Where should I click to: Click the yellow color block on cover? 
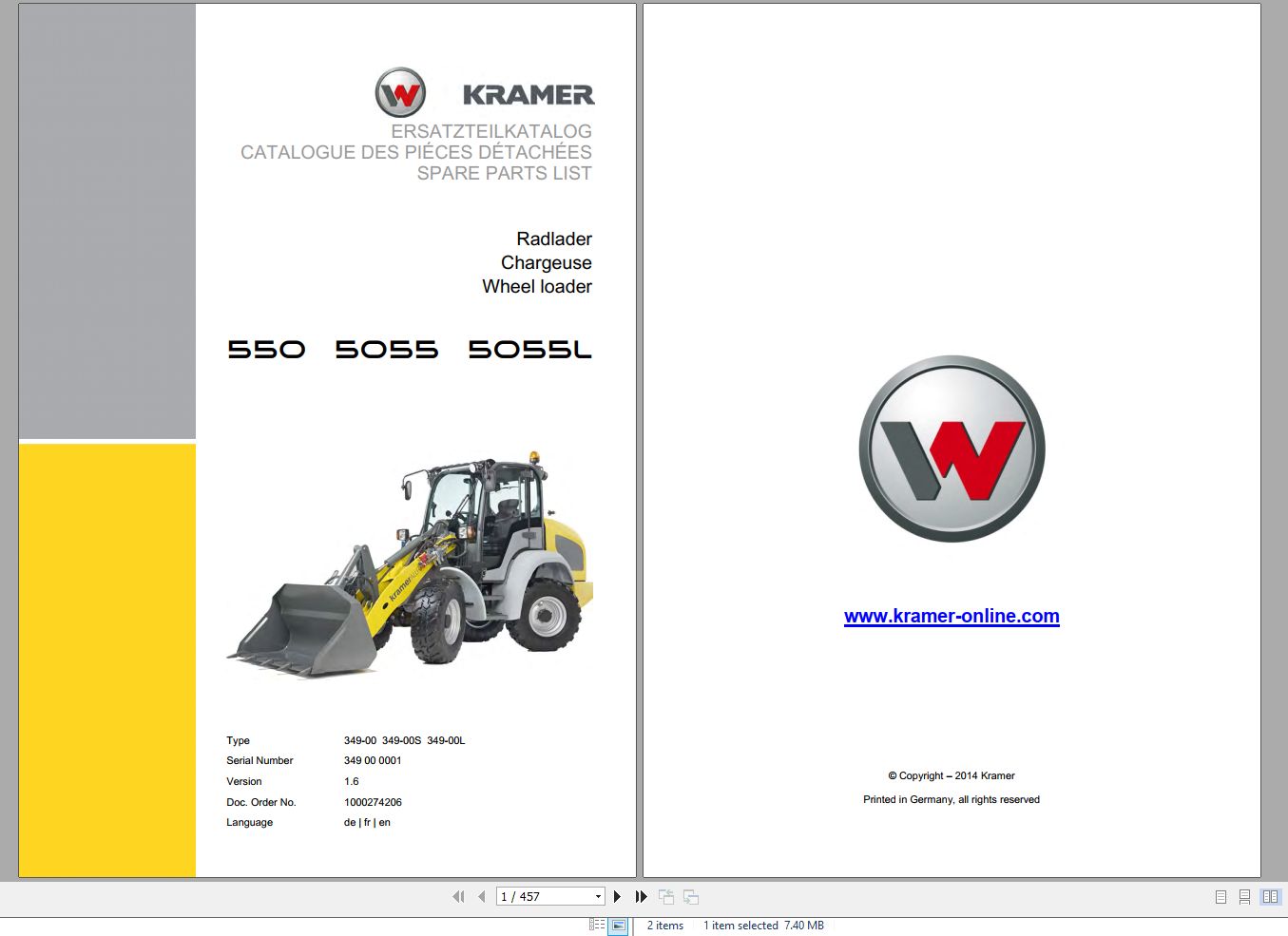coord(107,659)
